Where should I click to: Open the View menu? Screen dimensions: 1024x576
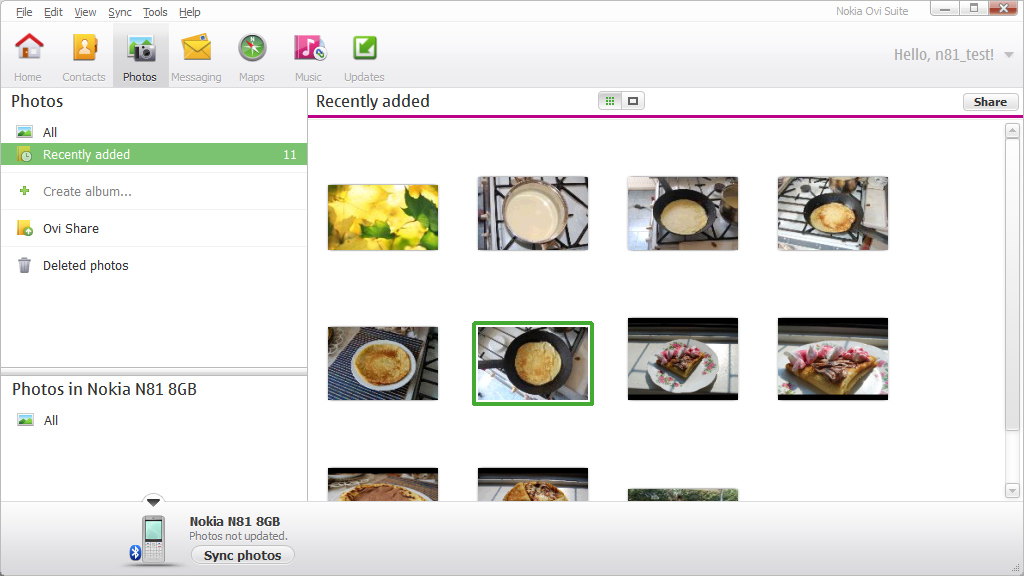[85, 12]
